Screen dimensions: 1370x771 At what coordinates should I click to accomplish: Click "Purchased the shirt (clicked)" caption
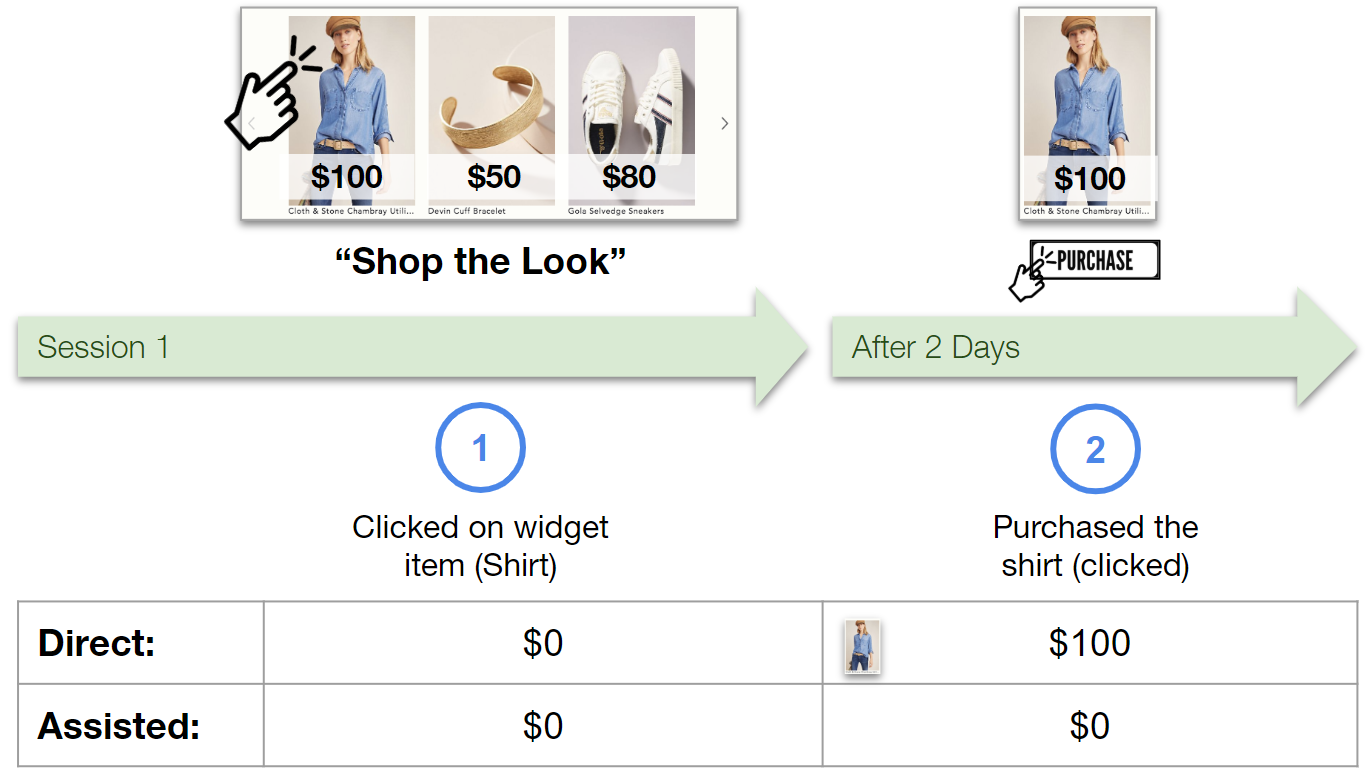coord(1095,546)
